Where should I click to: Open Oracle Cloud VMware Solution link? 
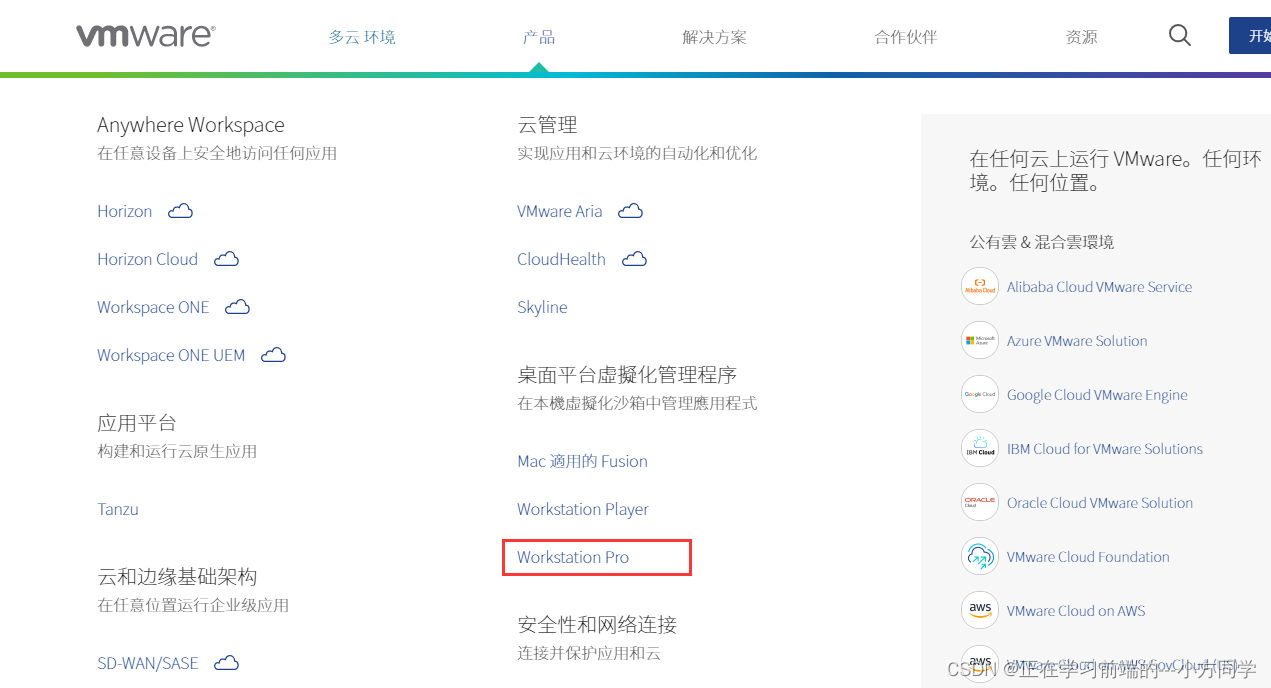[1100, 502]
